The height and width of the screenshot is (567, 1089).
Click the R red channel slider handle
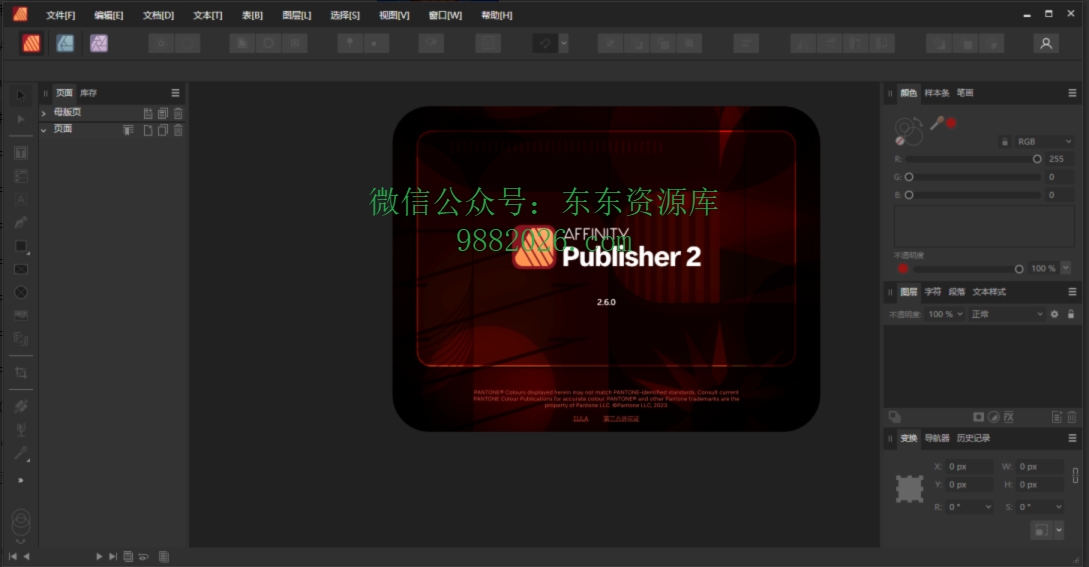click(1037, 159)
